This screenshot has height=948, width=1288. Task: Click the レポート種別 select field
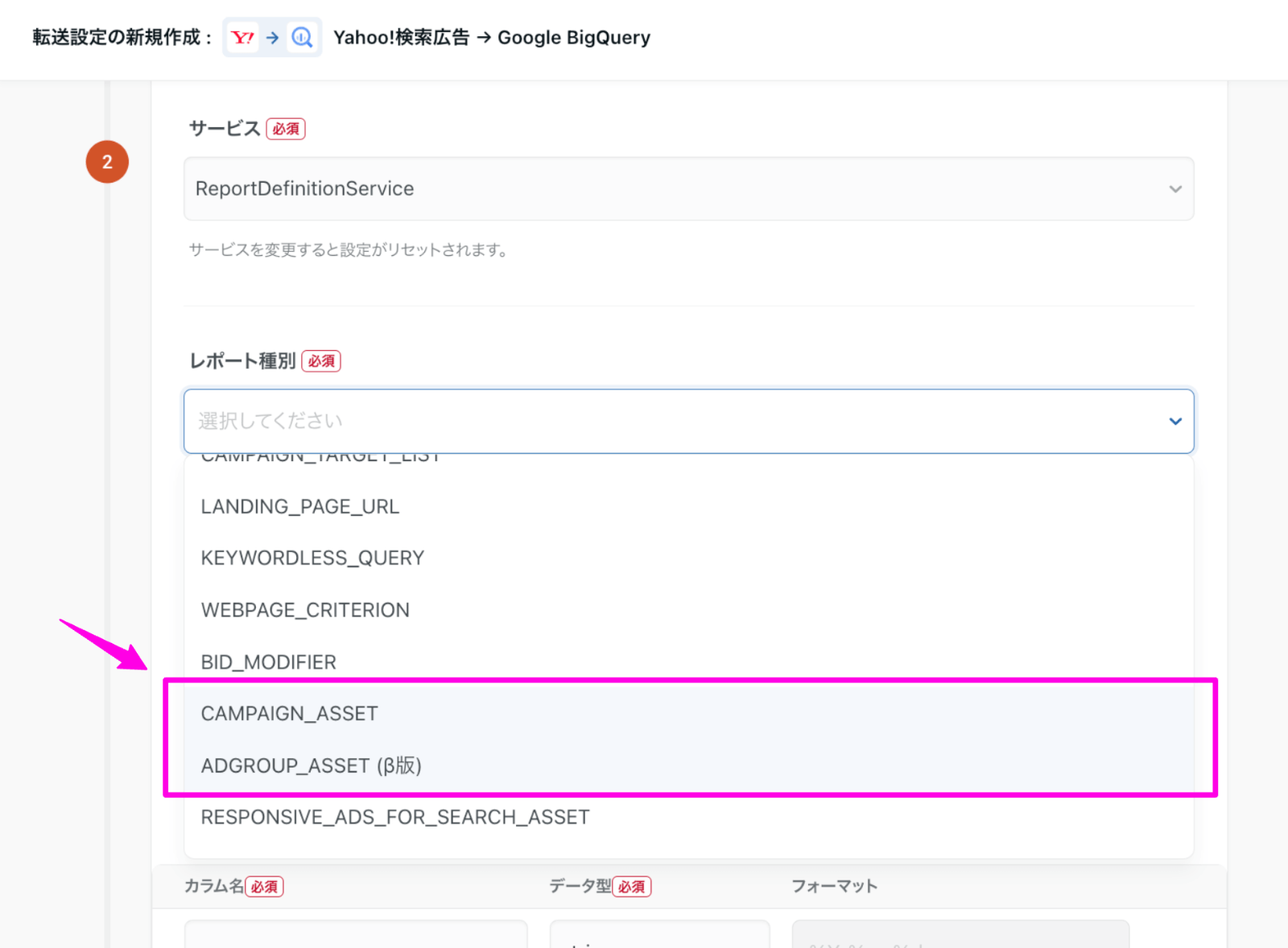pos(688,421)
